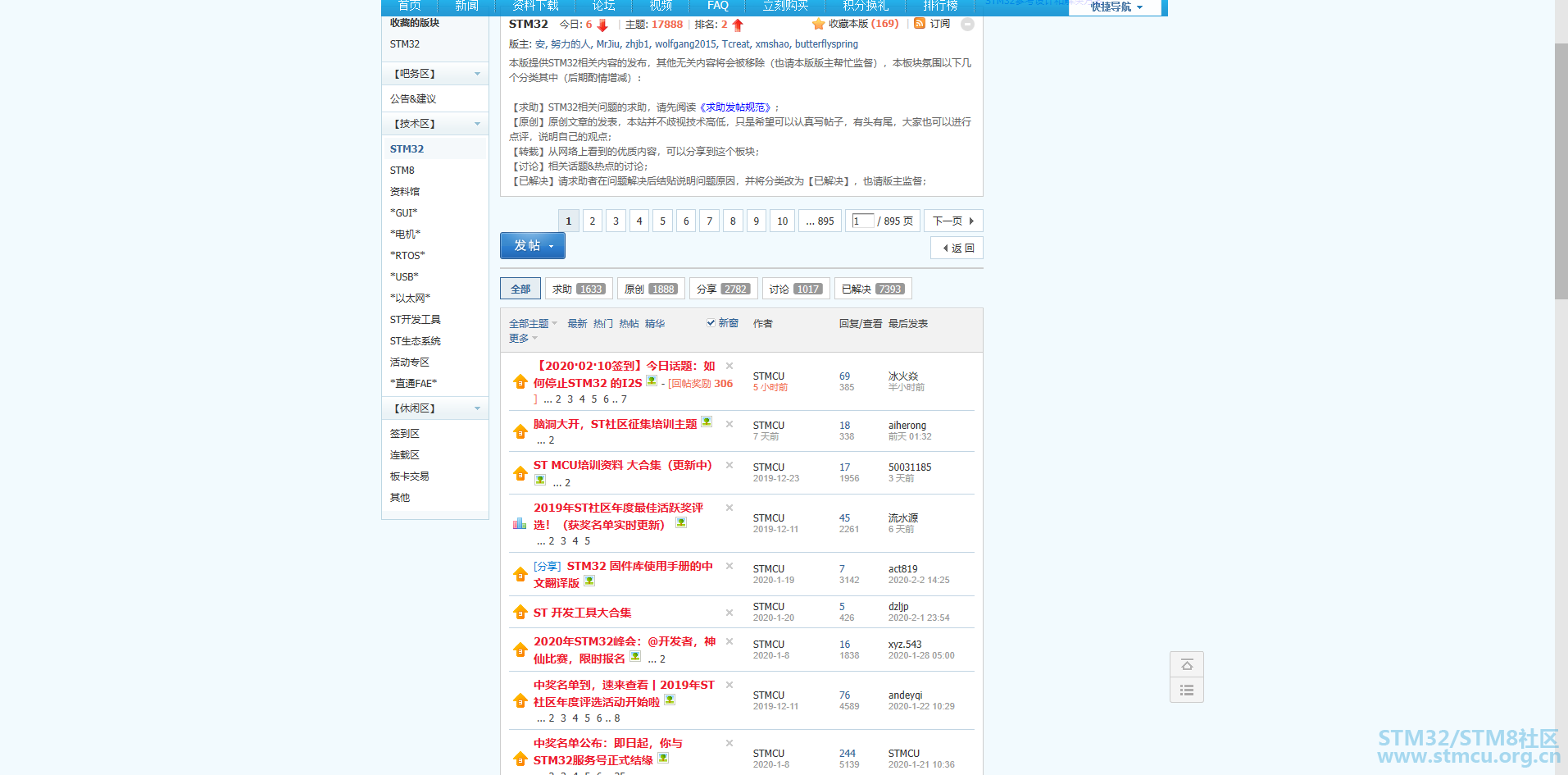Image resolution: width=1568 pixels, height=775 pixels.
Task: Click the list-view icon below scroll-to-top
Action: (x=1187, y=690)
